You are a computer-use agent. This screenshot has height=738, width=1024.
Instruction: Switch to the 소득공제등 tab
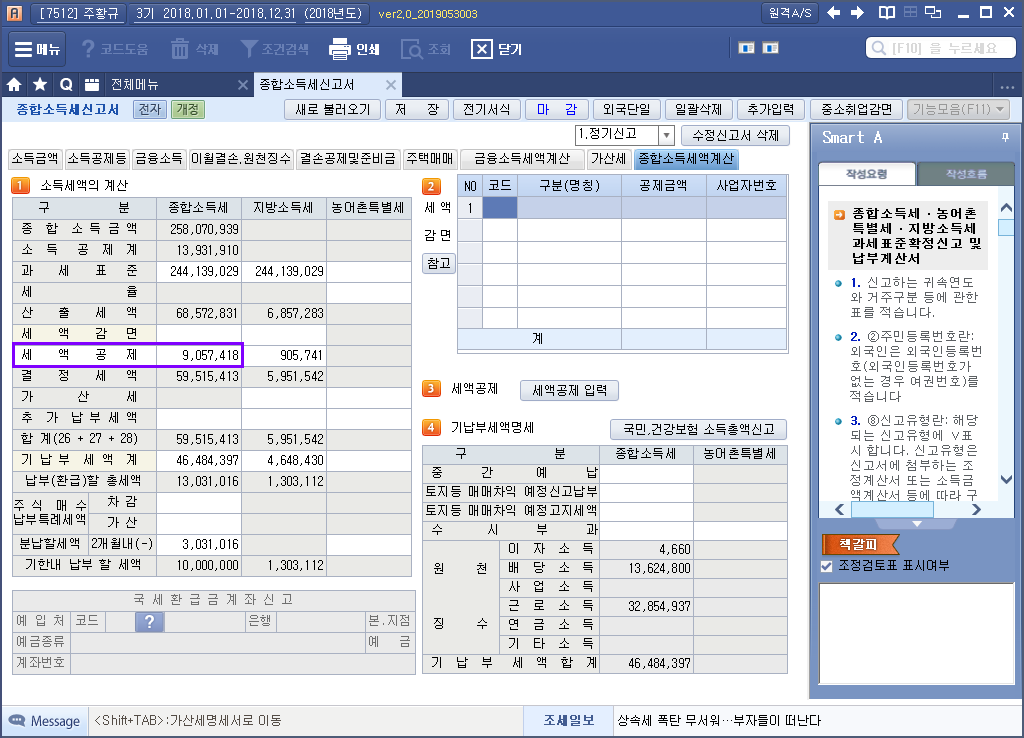point(97,159)
